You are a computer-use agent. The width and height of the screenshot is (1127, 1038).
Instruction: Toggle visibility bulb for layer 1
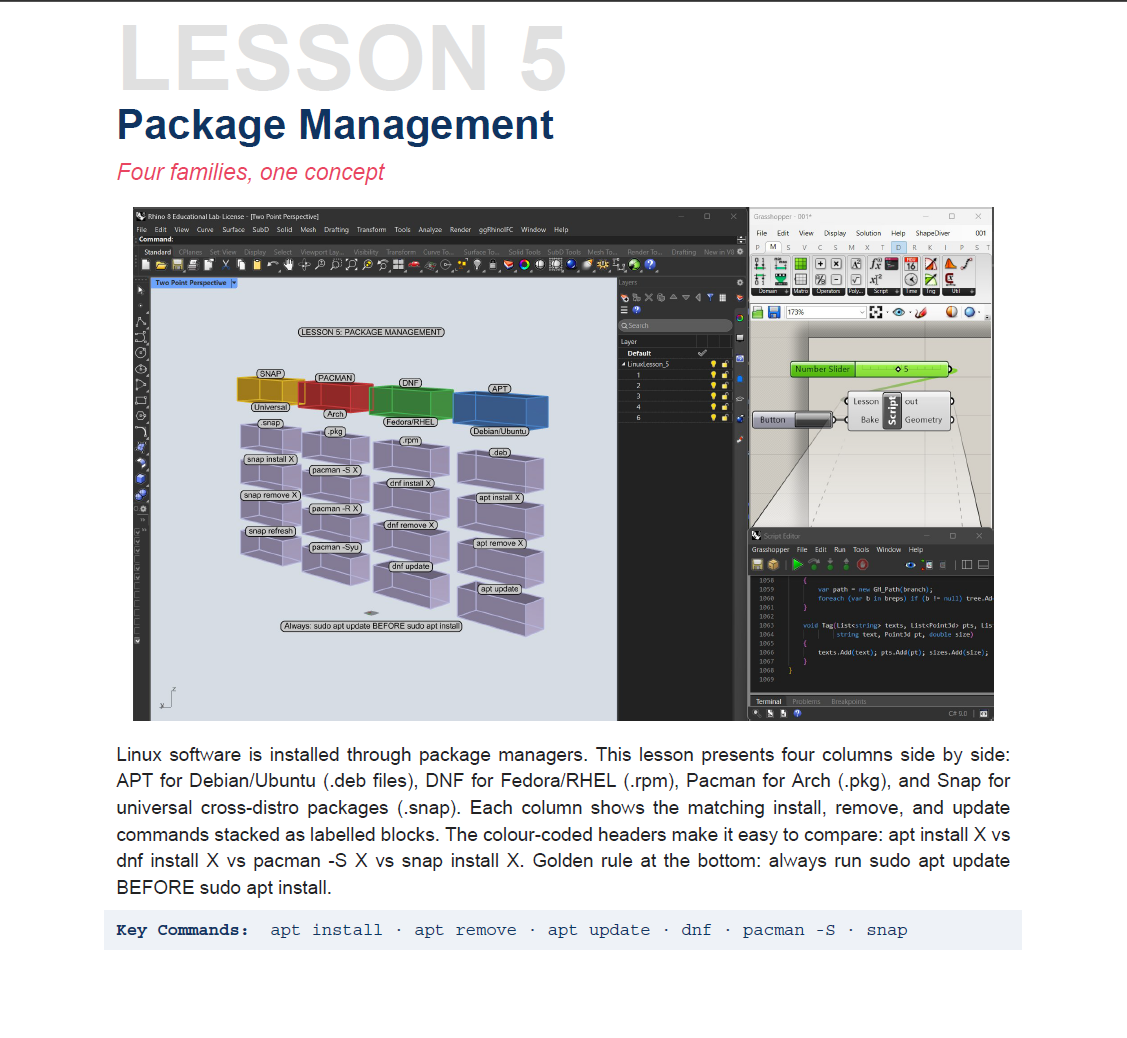coord(714,375)
